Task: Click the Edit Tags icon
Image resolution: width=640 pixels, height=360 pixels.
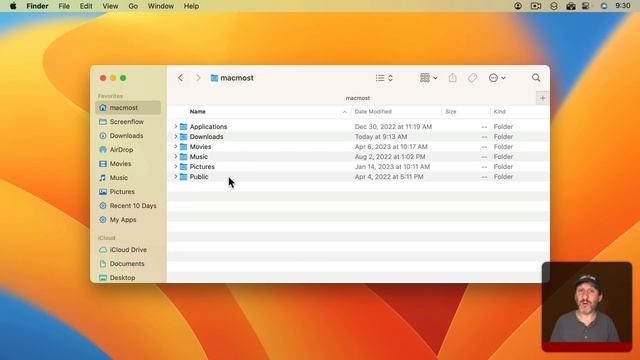Action: [472, 78]
